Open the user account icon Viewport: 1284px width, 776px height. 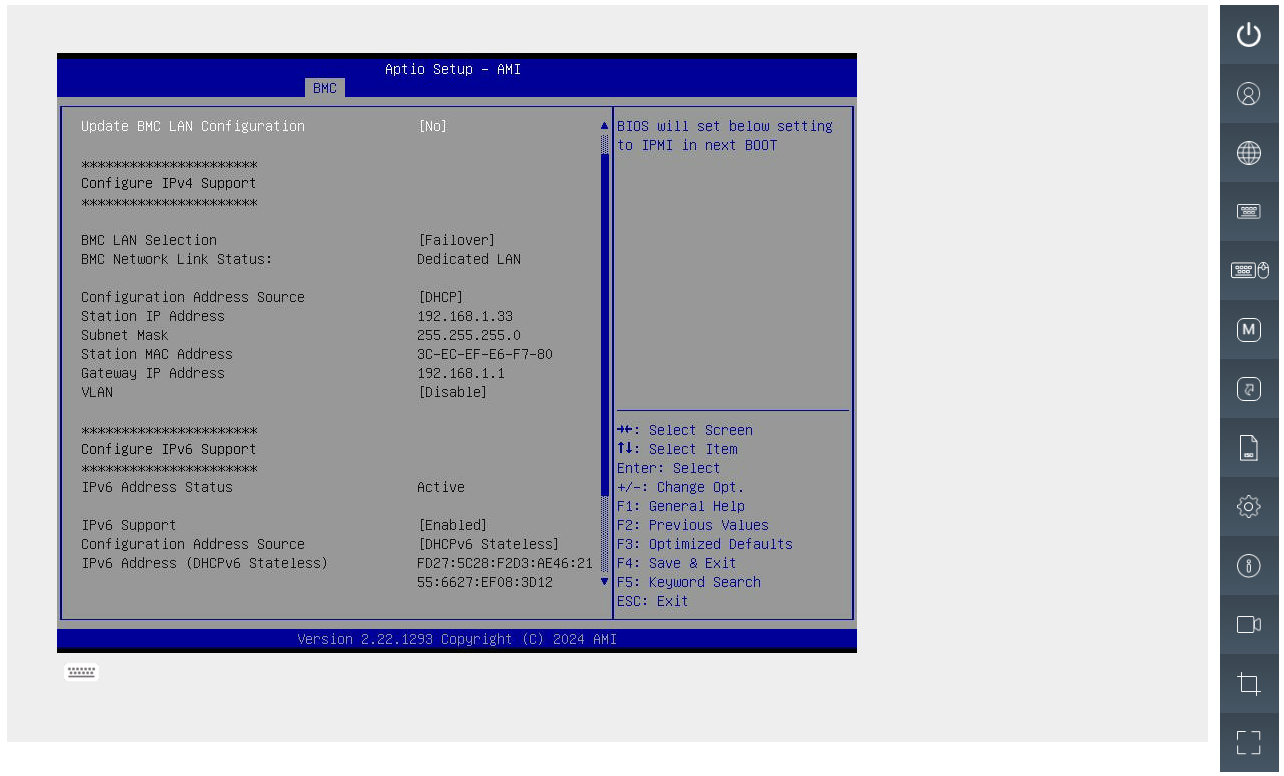coord(1248,94)
